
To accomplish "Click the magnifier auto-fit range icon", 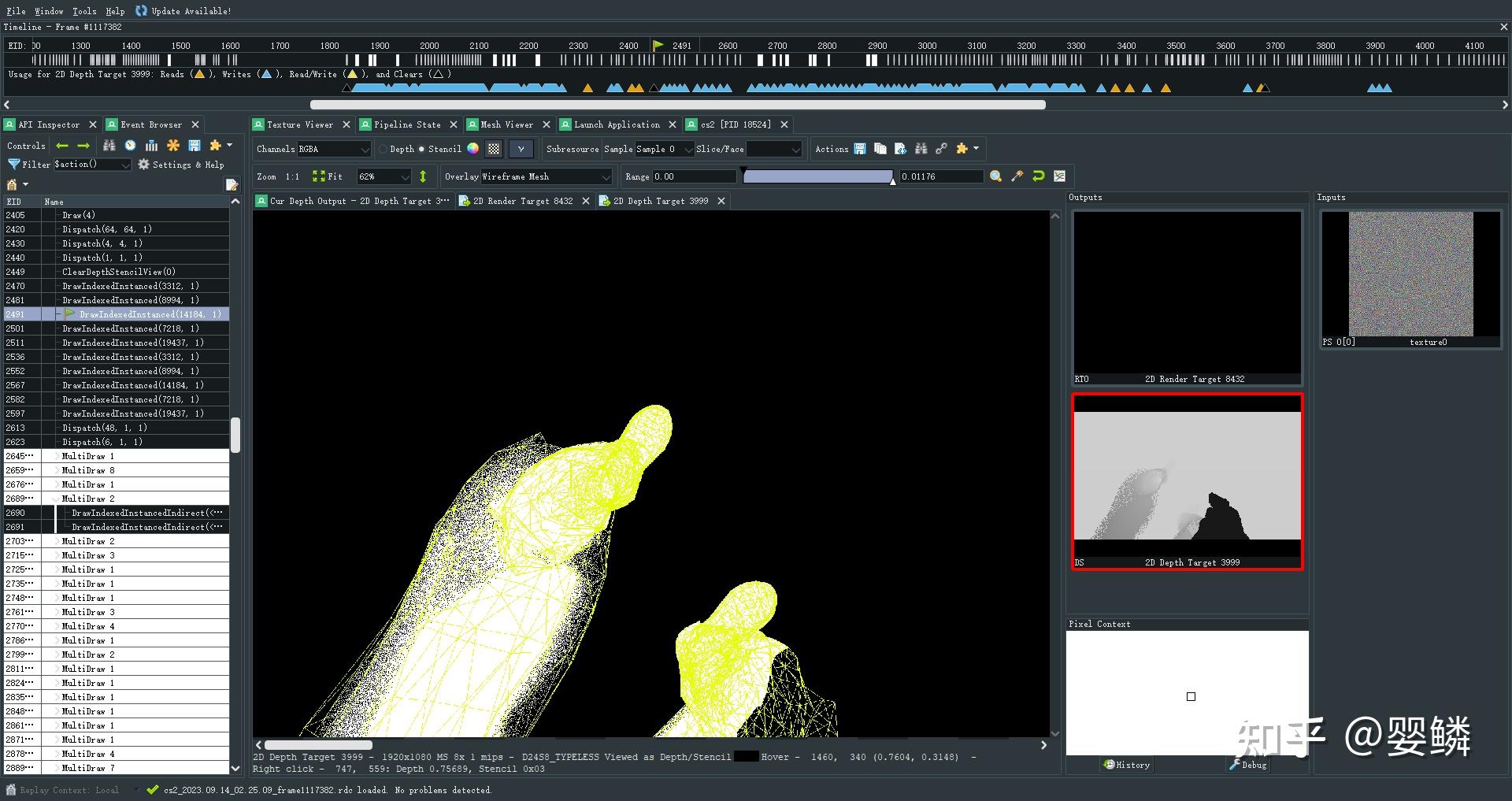I will [x=995, y=176].
